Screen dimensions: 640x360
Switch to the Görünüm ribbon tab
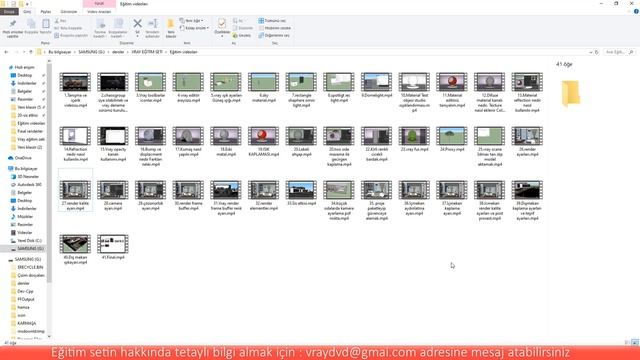tap(69, 12)
